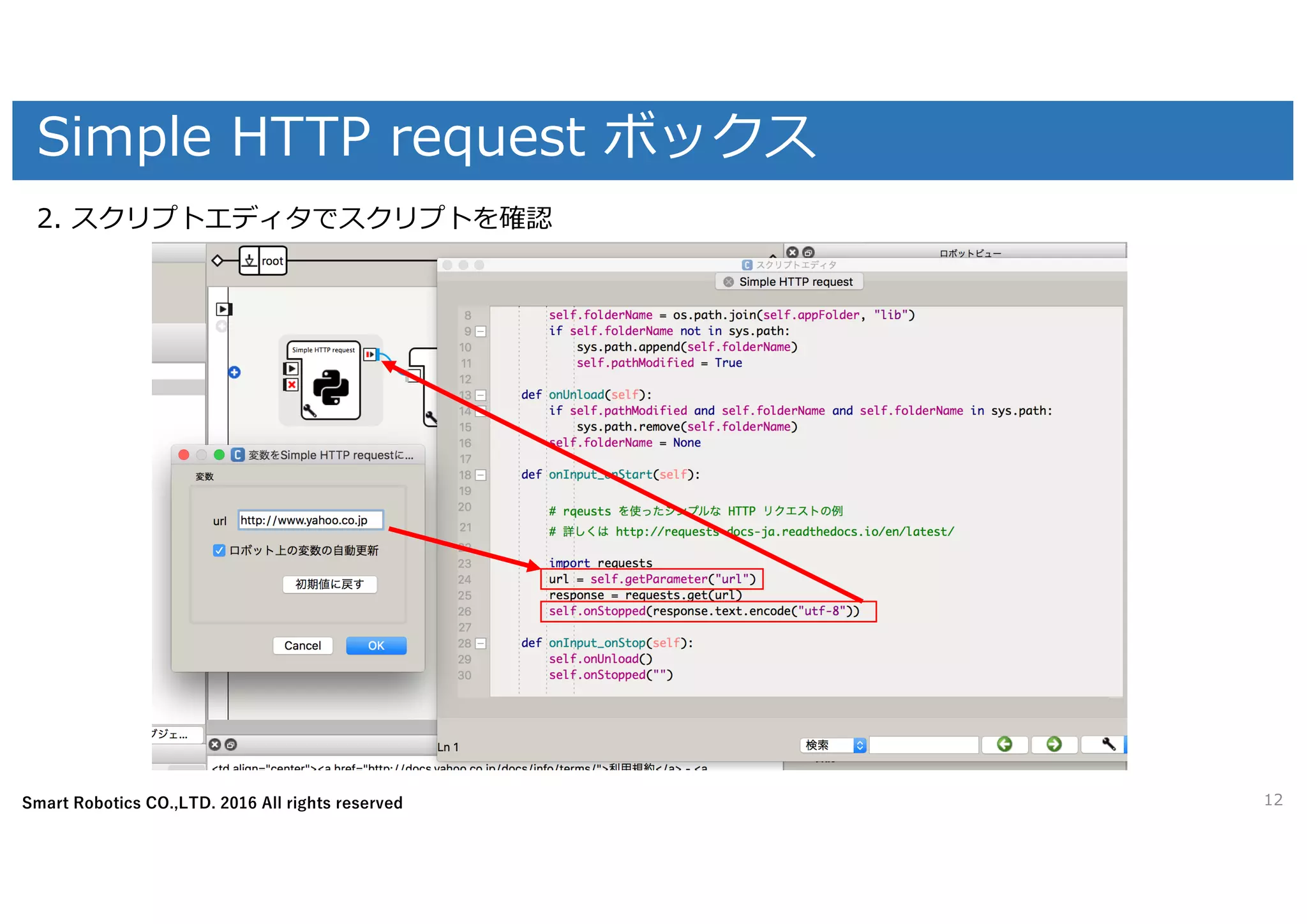Click the onStart play input of the box
This screenshot has height=924, width=1307.
pyautogui.click(x=291, y=368)
